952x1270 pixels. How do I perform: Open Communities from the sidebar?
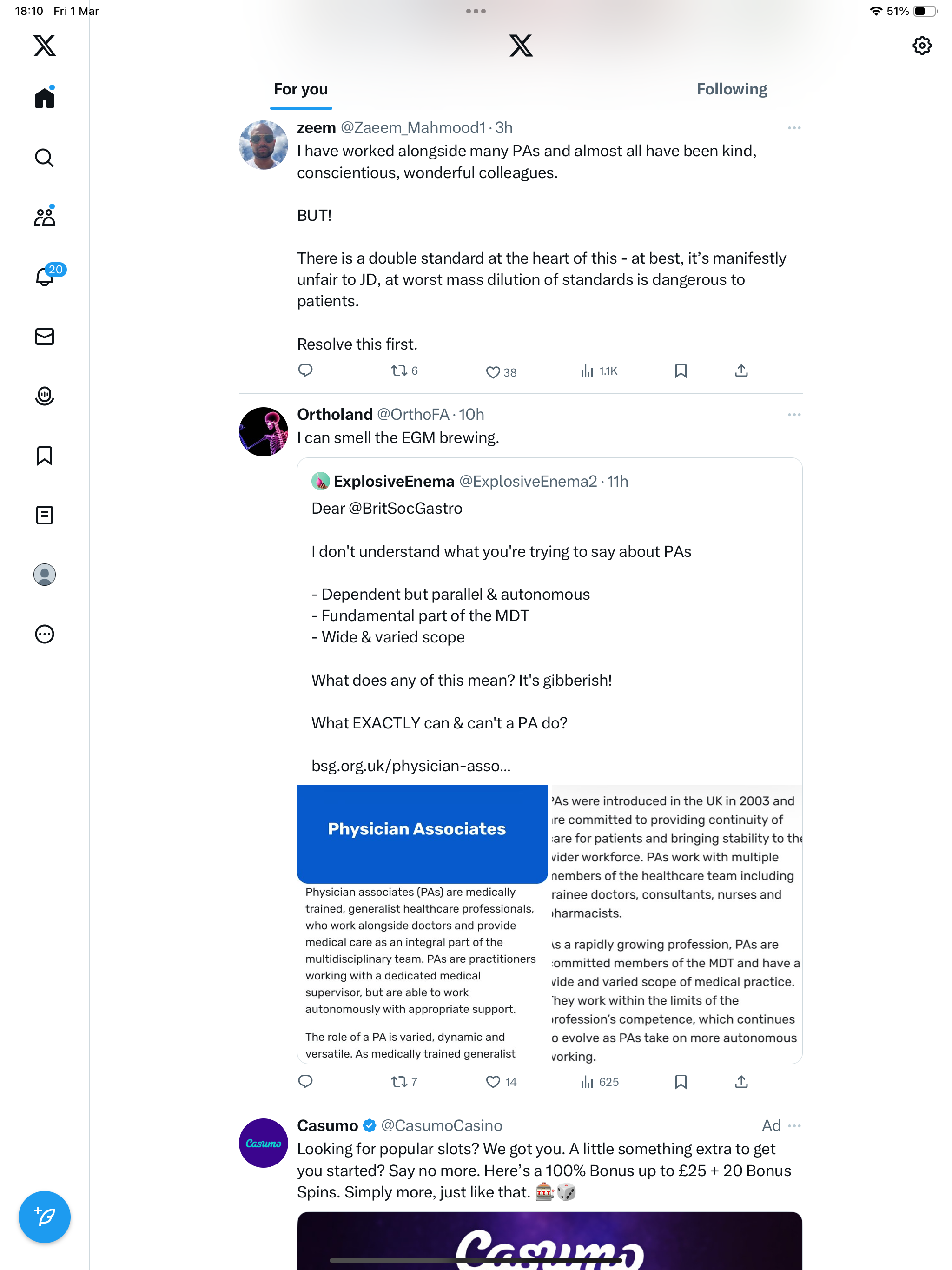tap(44, 217)
